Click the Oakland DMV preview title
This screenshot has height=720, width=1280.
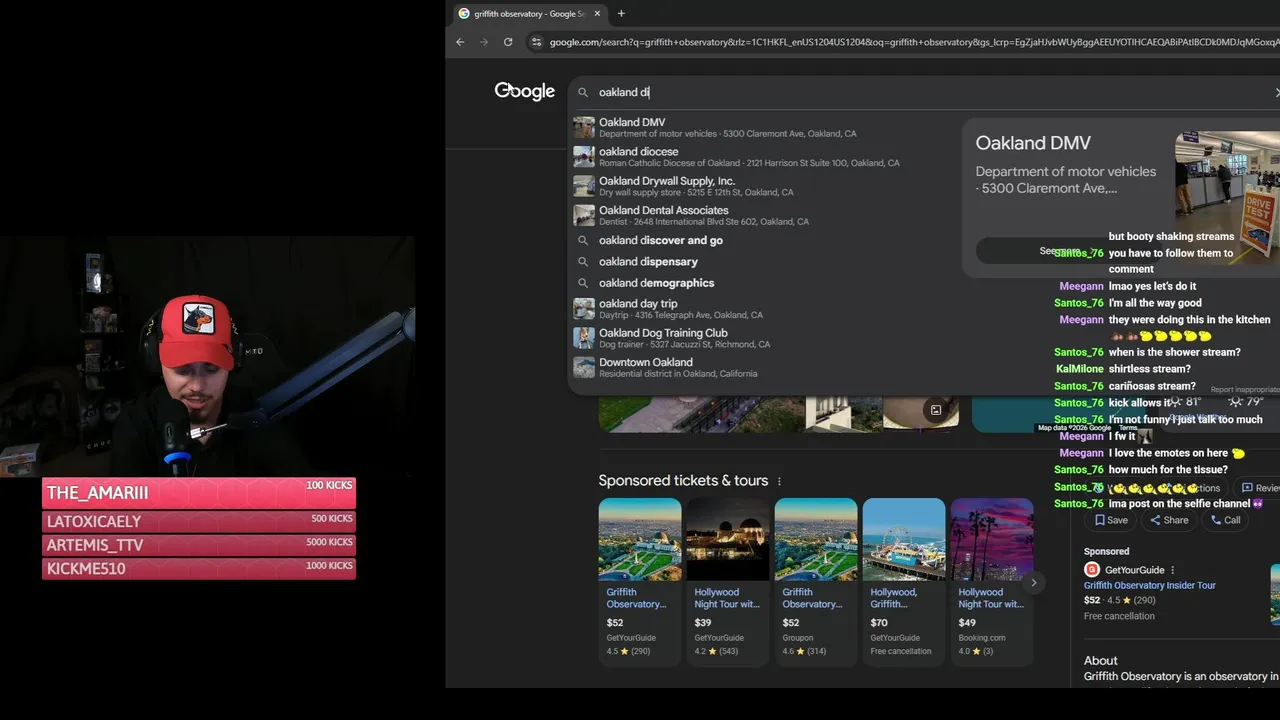[x=1033, y=143]
